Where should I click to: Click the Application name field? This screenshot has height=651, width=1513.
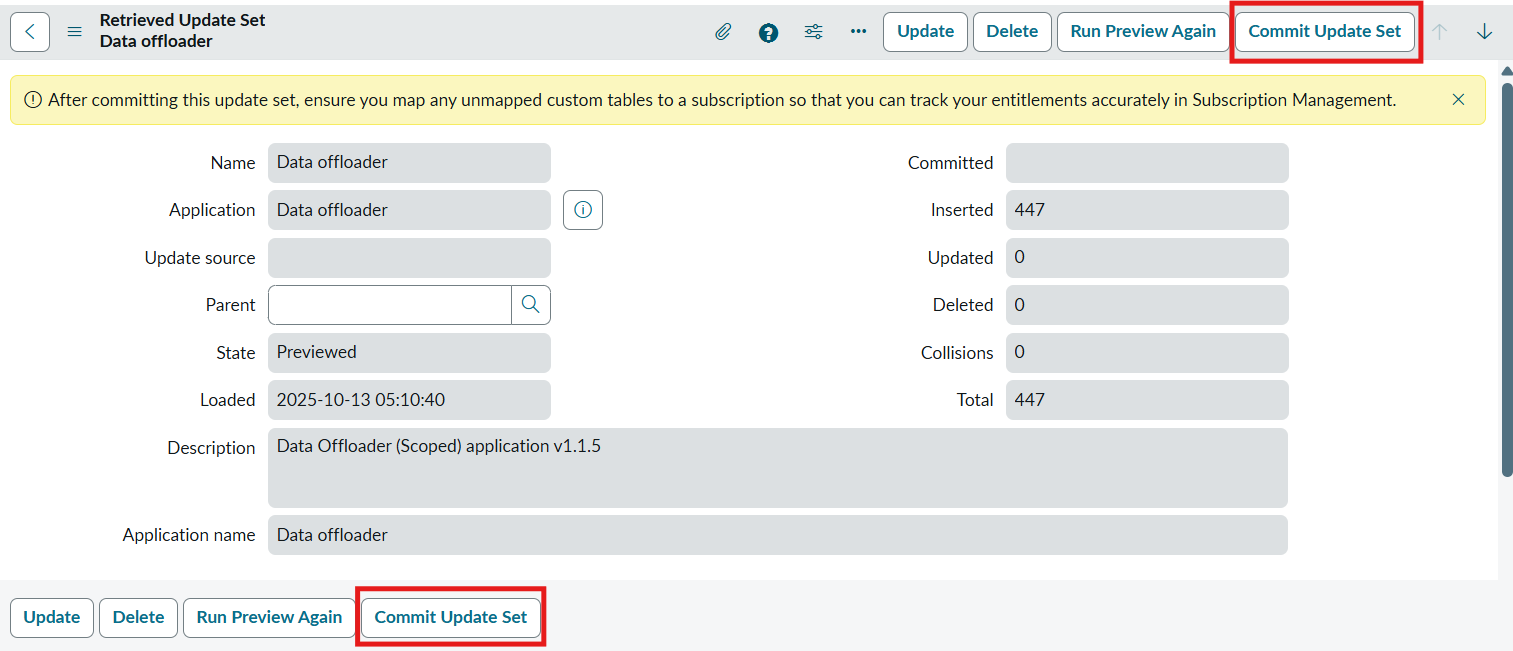pyautogui.click(x=778, y=535)
